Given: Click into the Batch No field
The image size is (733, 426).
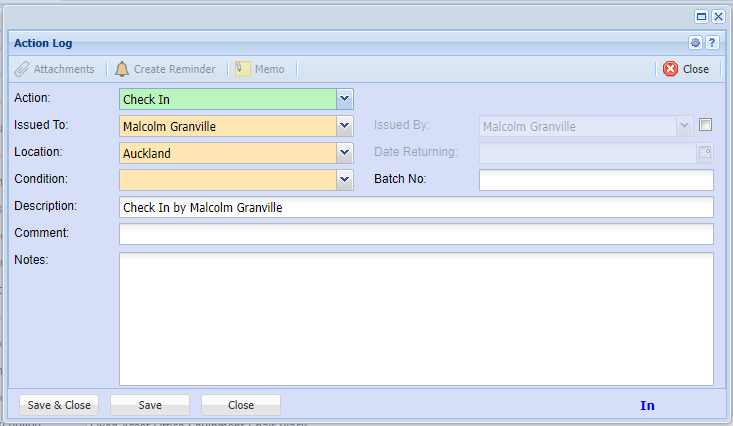Looking at the screenshot, I should [x=596, y=180].
